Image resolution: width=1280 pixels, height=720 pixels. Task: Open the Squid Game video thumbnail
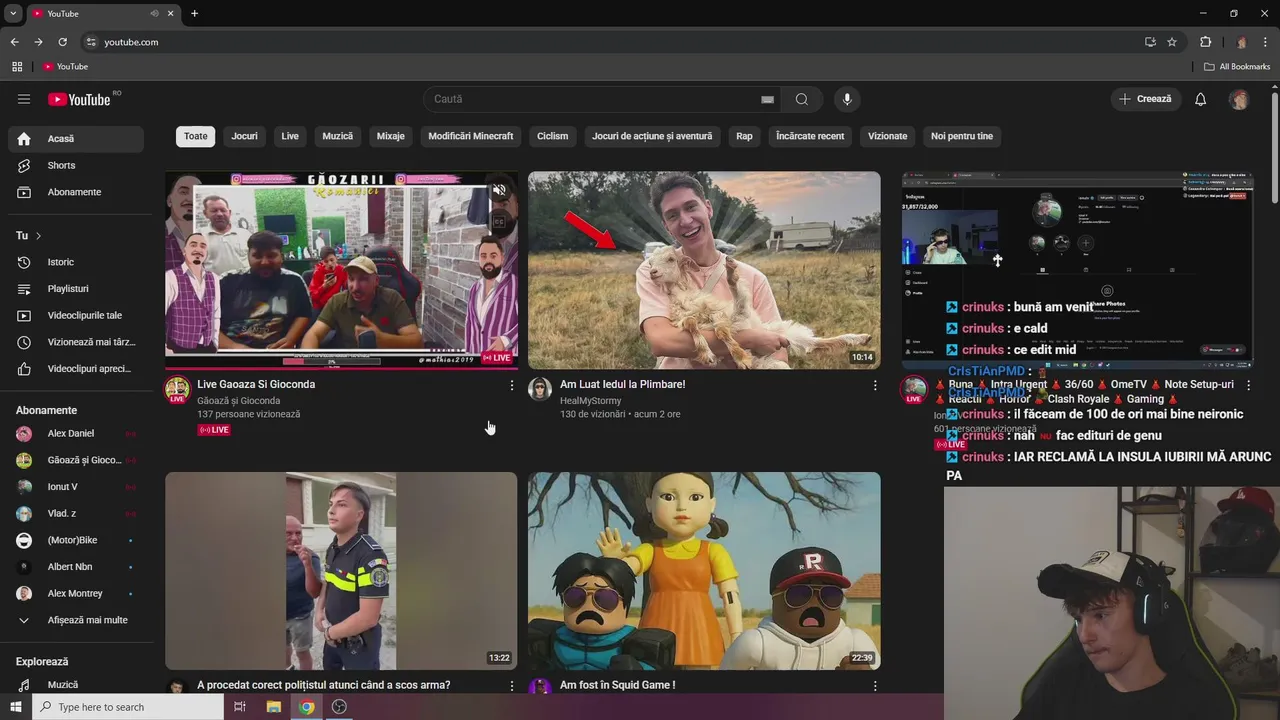(704, 571)
